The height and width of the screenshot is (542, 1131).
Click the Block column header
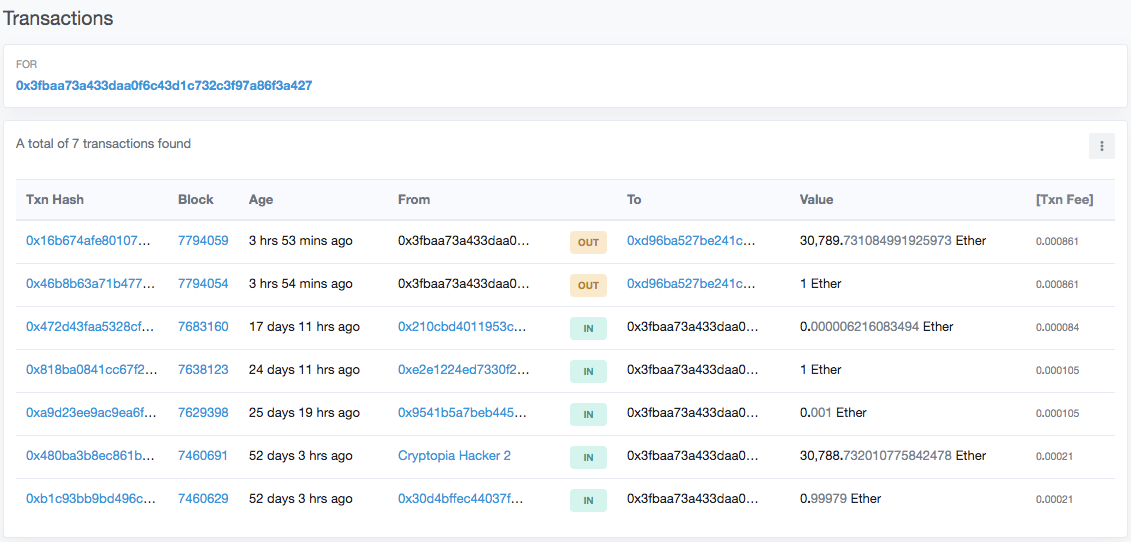click(x=196, y=200)
